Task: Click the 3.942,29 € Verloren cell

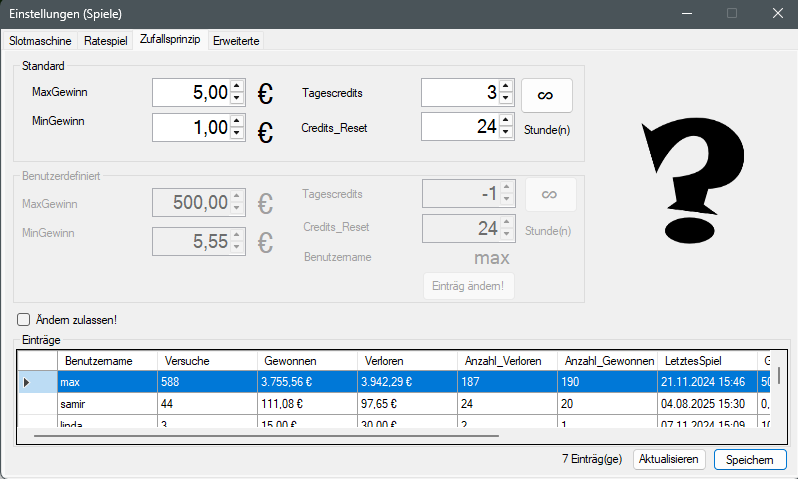Action: coord(407,382)
